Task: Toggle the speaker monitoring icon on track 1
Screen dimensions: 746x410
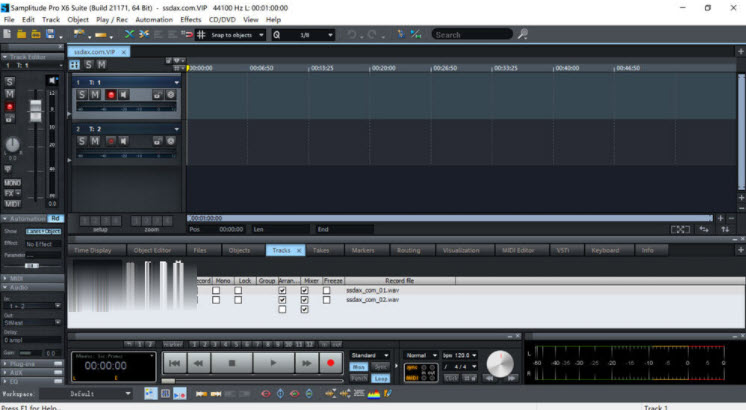Action: pos(124,95)
